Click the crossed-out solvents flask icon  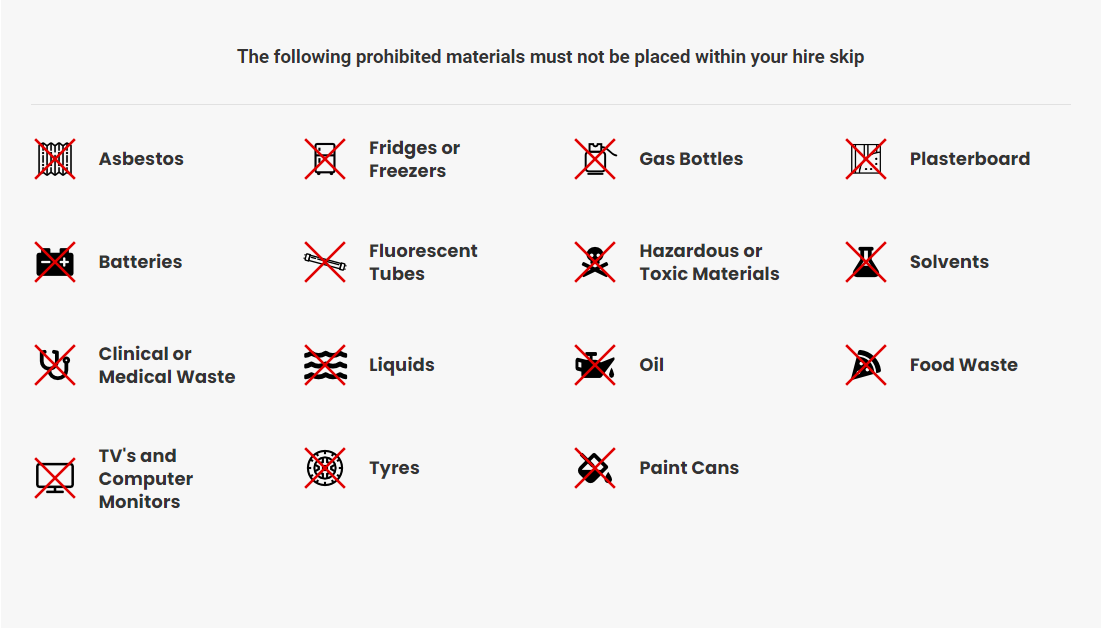[866, 262]
